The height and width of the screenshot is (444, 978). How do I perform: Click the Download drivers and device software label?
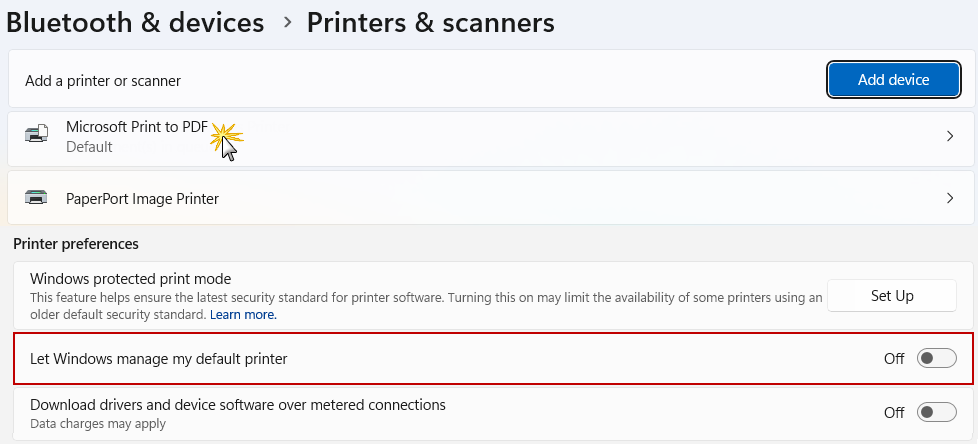tap(237, 405)
